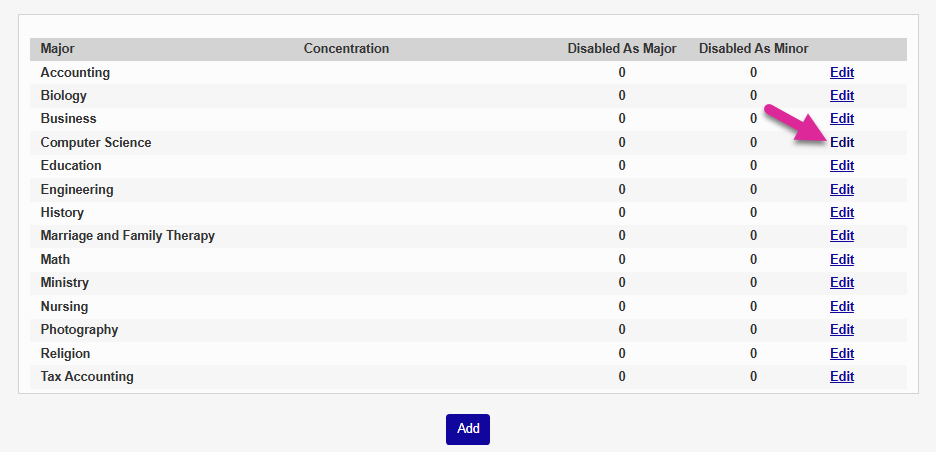This screenshot has height=452, width=936.
Task: Open Edit for the Biology row
Action: pos(842,96)
